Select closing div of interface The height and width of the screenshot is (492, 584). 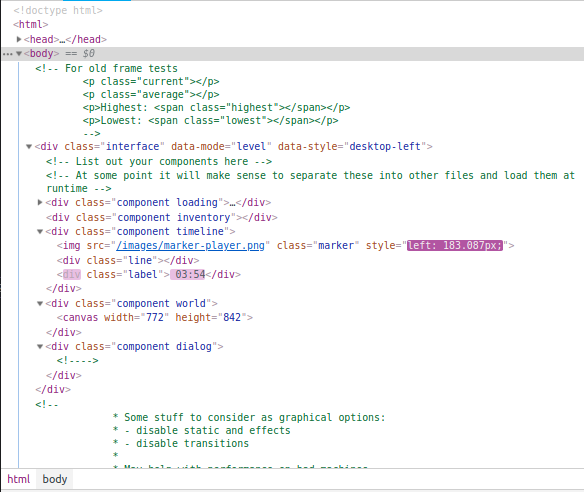[x=53, y=390]
